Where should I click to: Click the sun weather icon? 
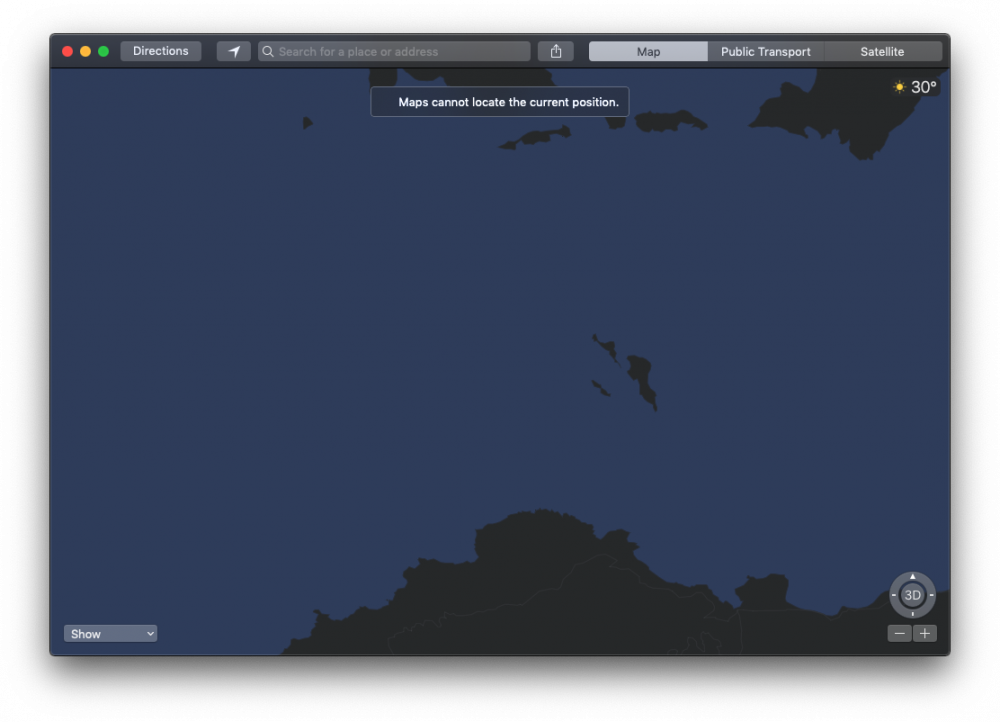coord(899,87)
